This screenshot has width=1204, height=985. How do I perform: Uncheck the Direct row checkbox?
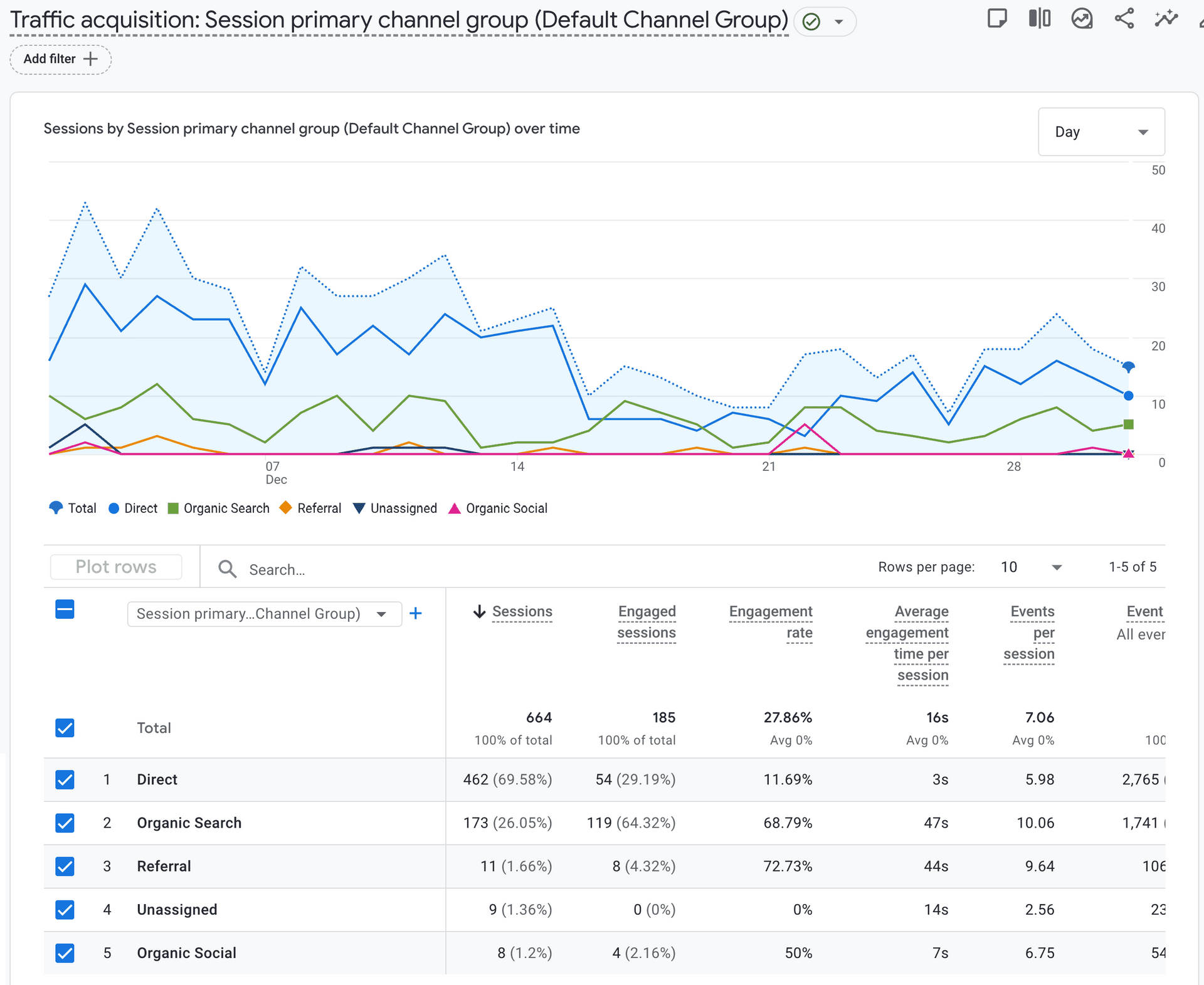pos(65,779)
